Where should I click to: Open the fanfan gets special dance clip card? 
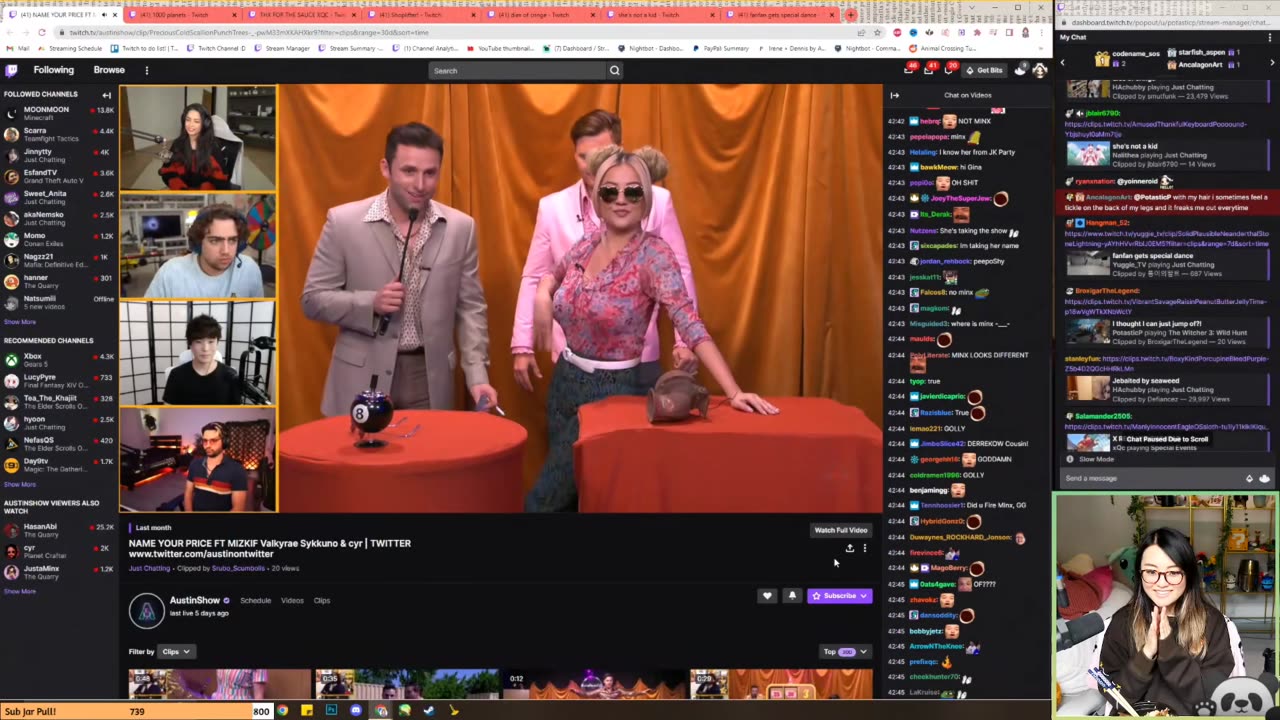[x=1166, y=264]
